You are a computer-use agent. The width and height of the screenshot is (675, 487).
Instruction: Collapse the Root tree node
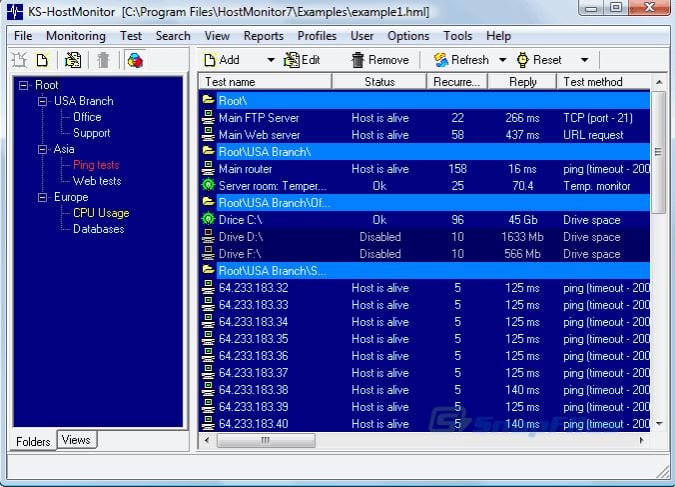tap(23, 85)
